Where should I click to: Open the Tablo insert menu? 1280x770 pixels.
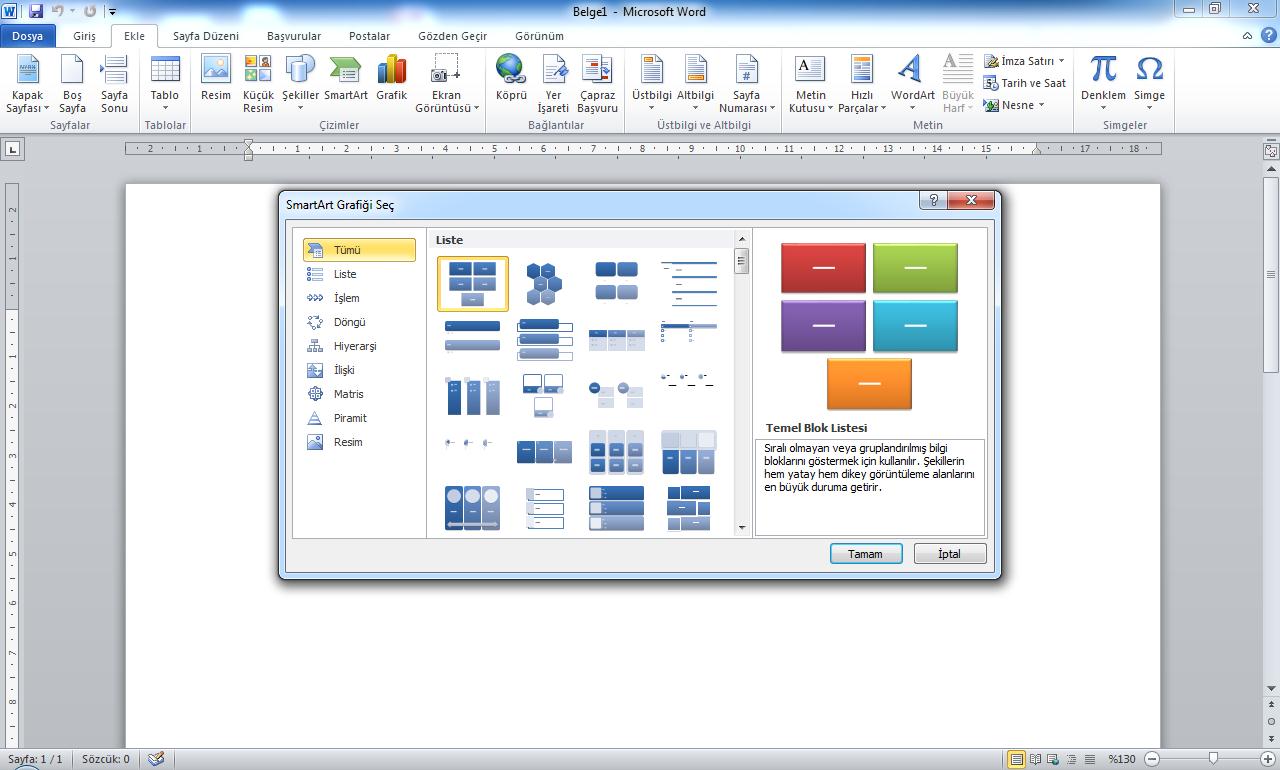pyautogui.click(x=165, y=84)
